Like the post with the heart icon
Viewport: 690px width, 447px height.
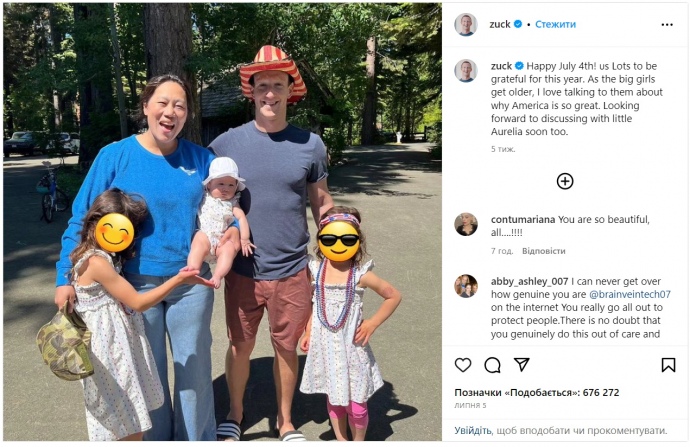[463, 365]
